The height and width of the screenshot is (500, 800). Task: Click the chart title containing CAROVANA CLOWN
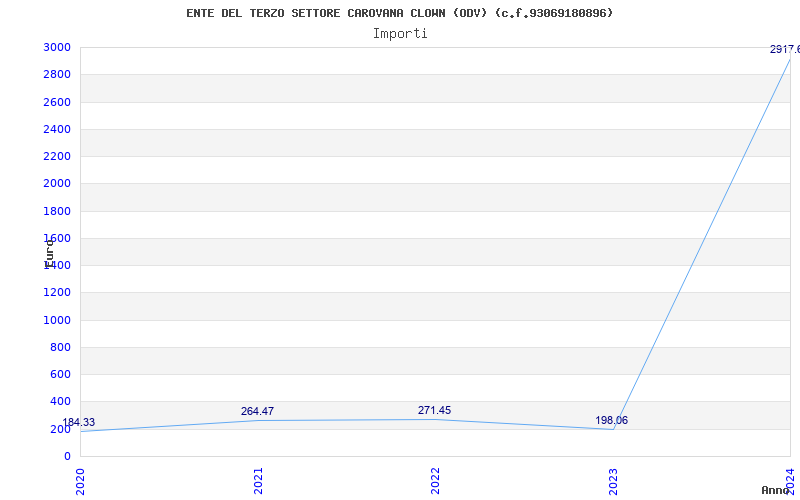click(x=400, y=13)
